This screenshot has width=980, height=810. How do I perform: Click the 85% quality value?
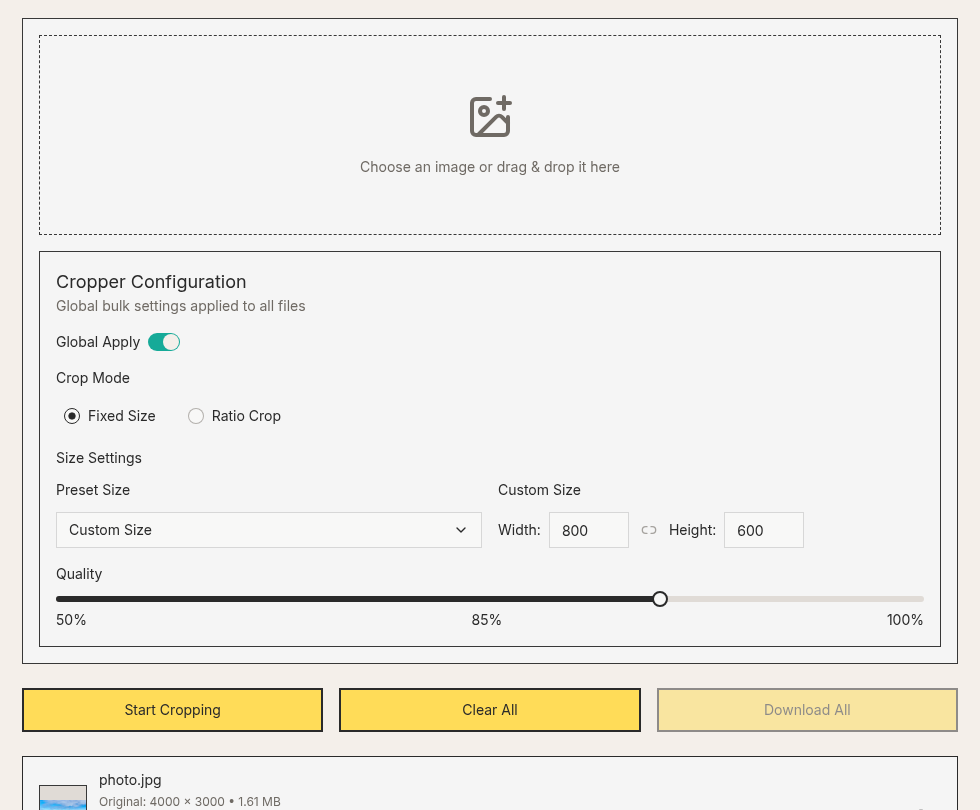point(486,620)
